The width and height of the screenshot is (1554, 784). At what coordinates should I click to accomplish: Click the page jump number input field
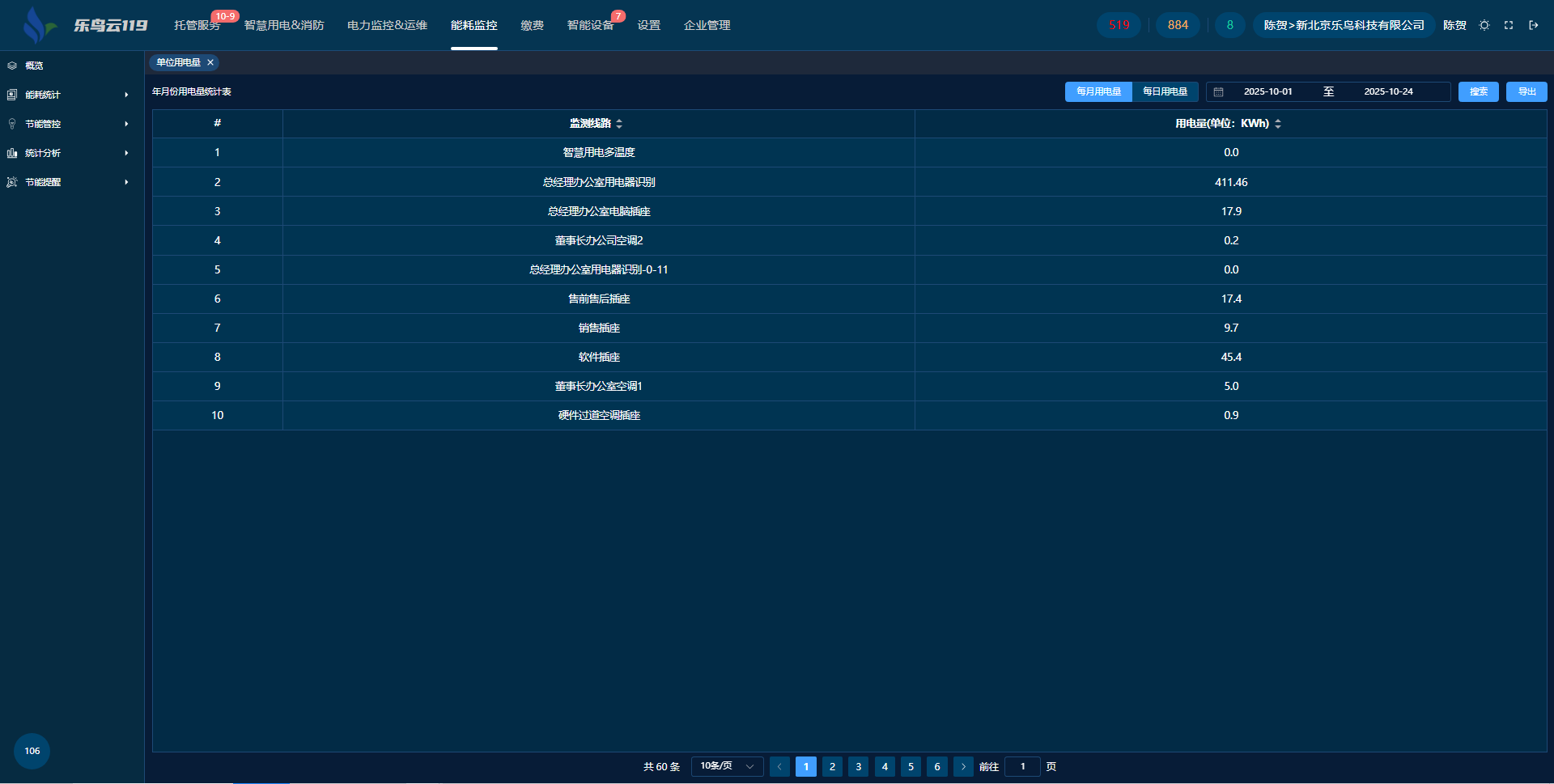click(x=1022, y=766)
